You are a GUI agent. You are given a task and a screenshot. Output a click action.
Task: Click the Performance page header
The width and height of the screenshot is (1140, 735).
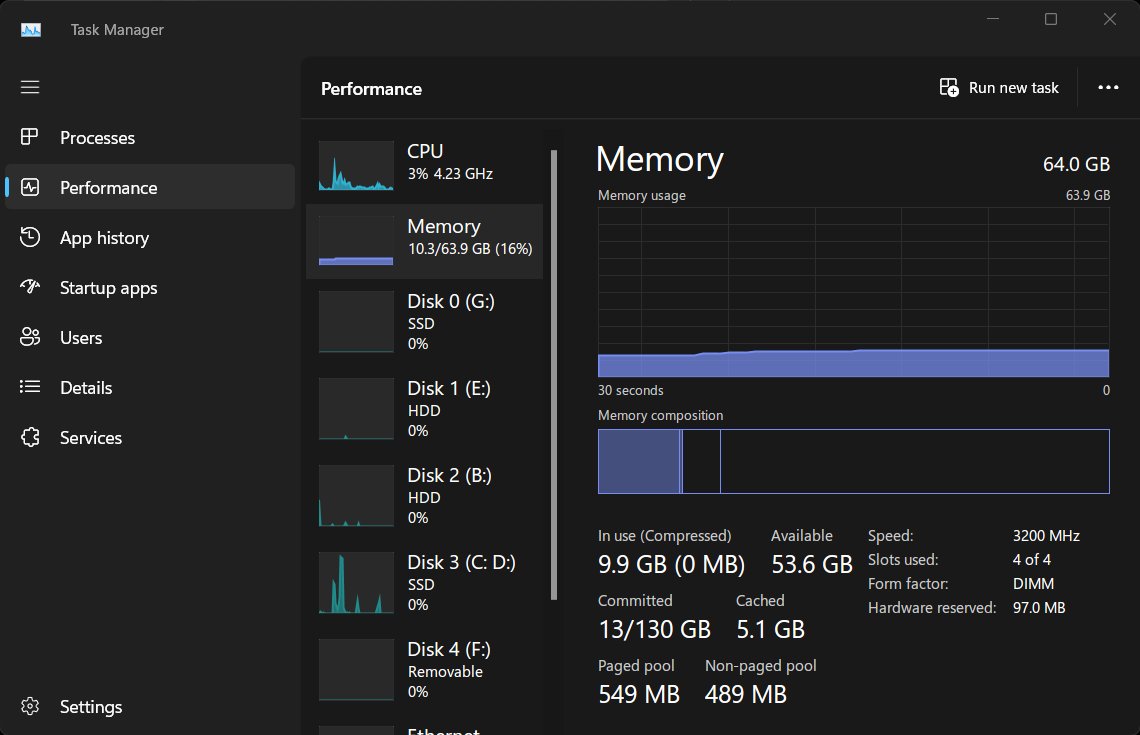[372, 89]
